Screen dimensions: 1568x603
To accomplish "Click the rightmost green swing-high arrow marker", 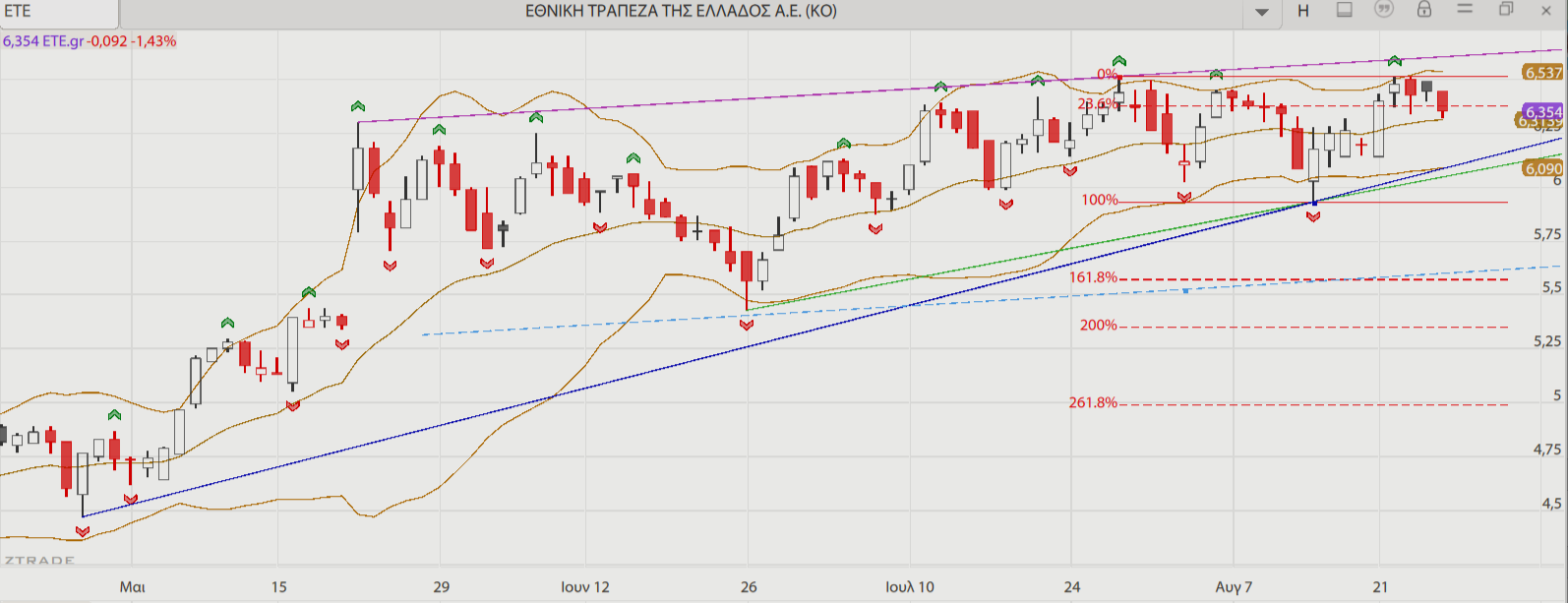I will click(x=1394, y=61).
